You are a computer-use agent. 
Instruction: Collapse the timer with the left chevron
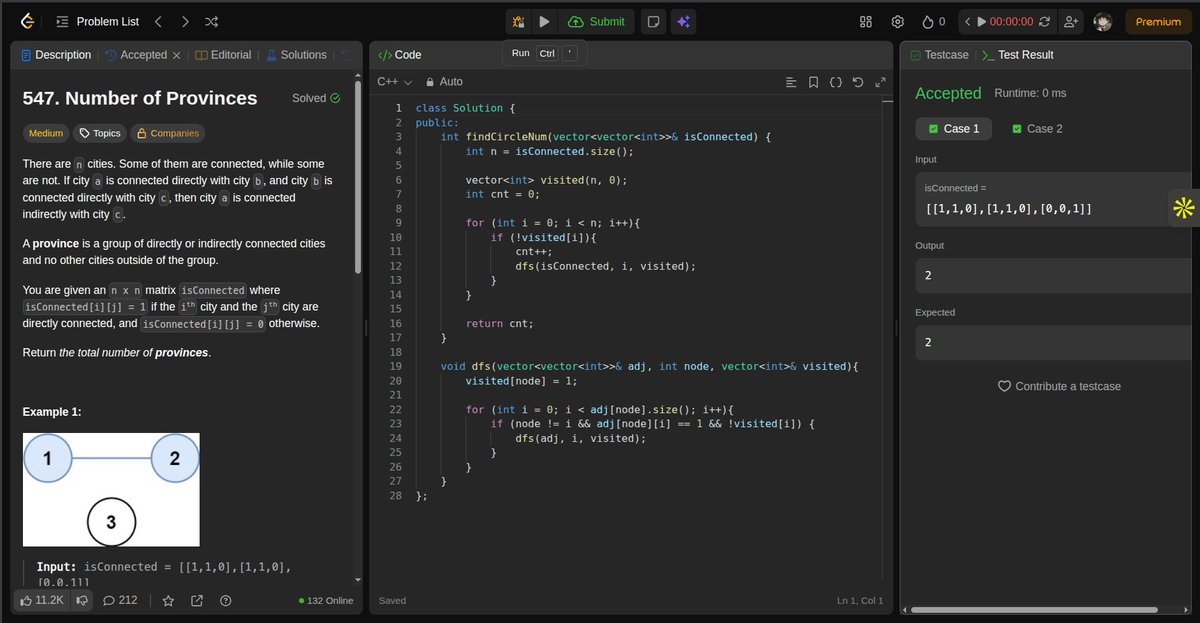pos(967,21)
